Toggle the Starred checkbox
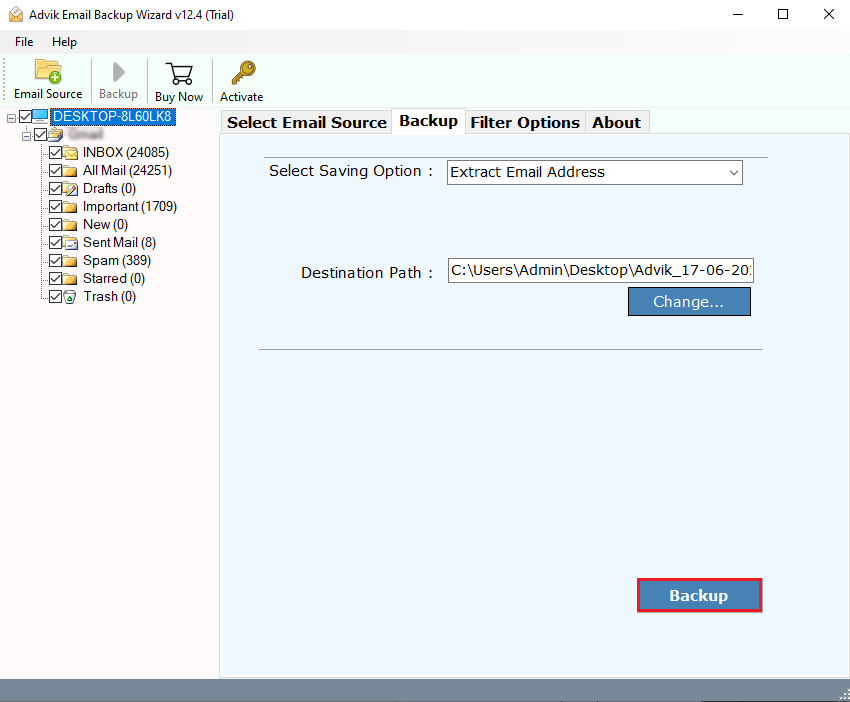Screen dimensions: 850x702 pos(55,279)
